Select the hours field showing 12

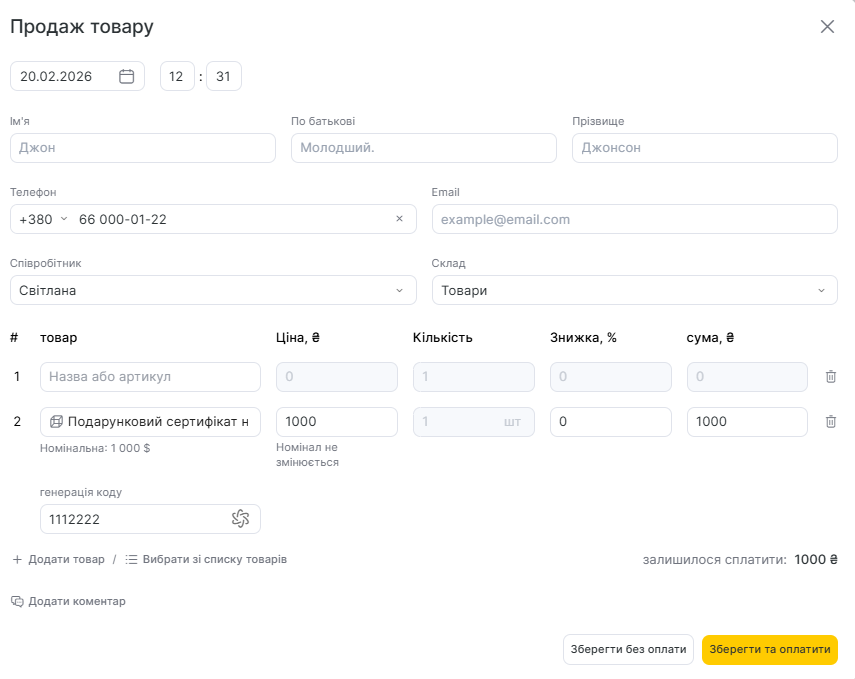[177, 77]
